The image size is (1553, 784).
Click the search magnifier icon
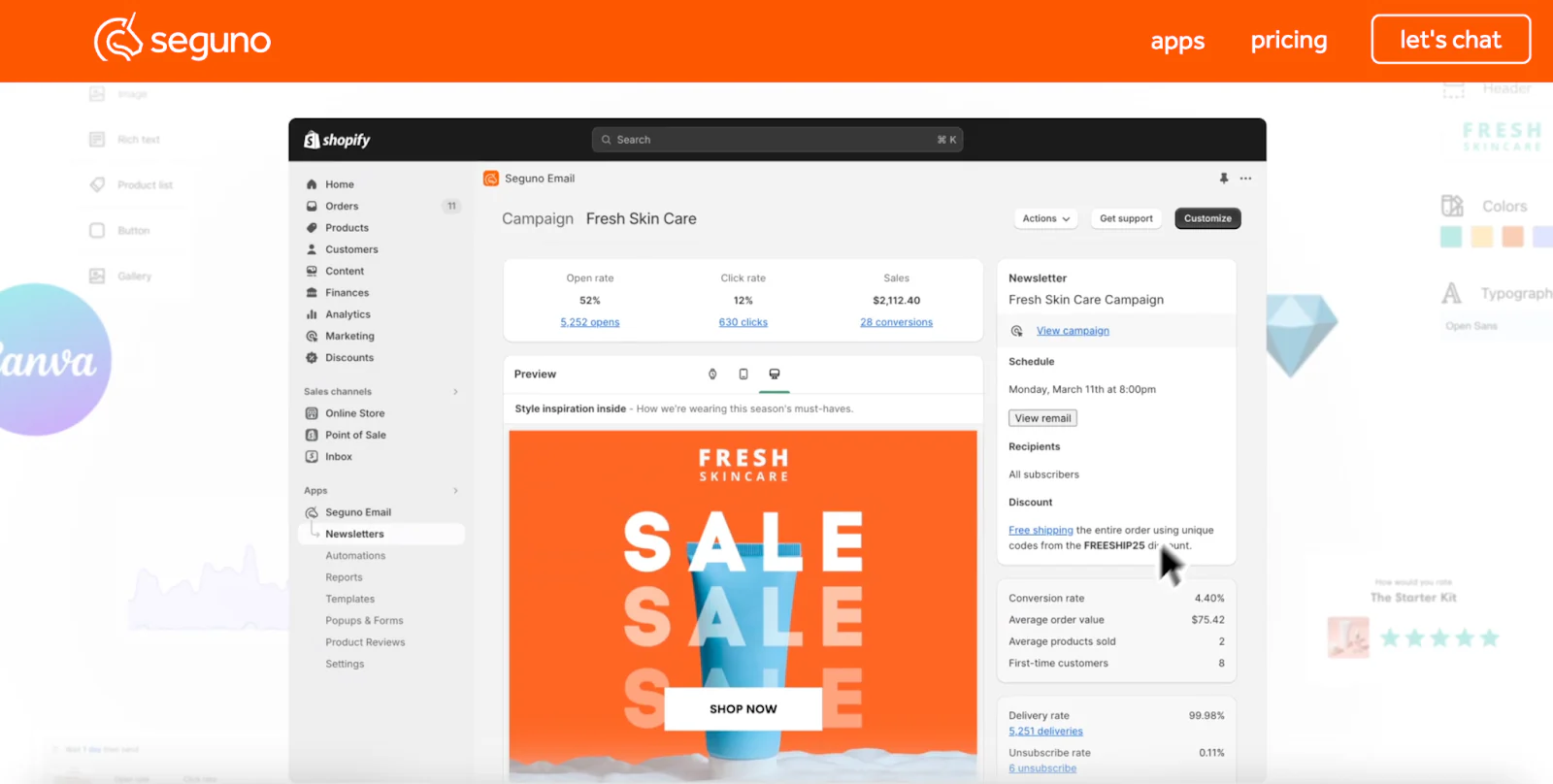click(x=607, y=140)
